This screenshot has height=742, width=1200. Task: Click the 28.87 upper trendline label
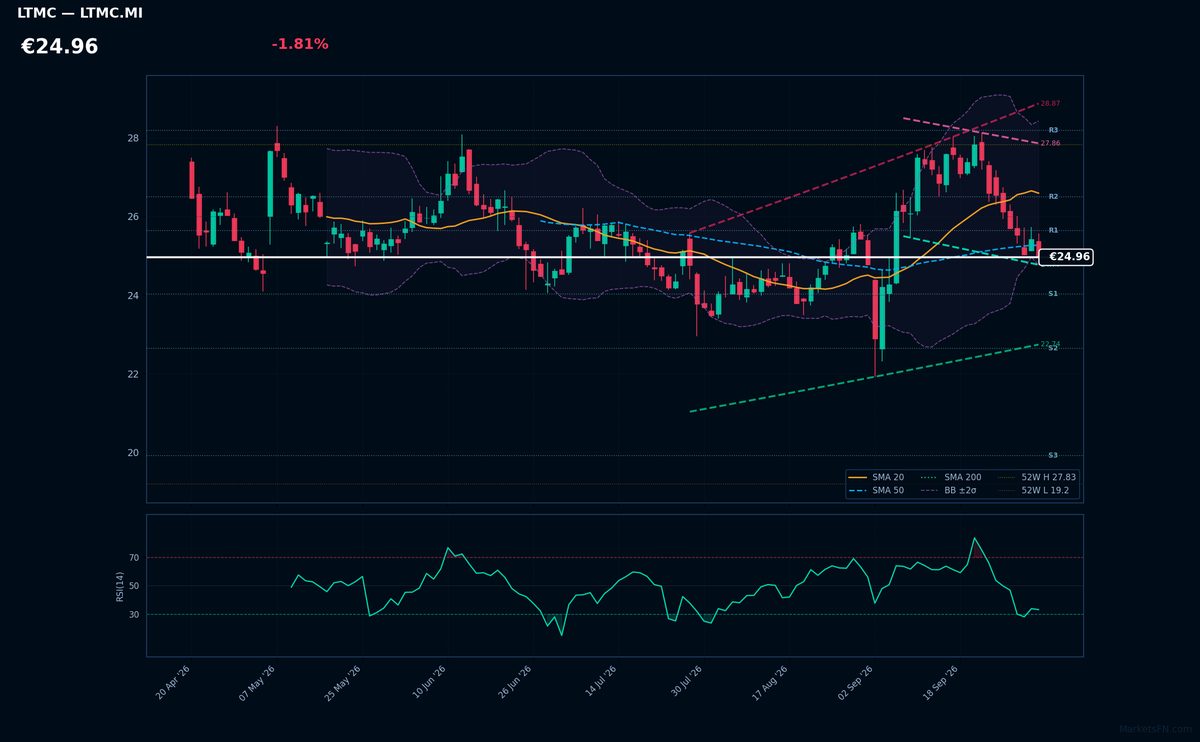point(1050,104)
